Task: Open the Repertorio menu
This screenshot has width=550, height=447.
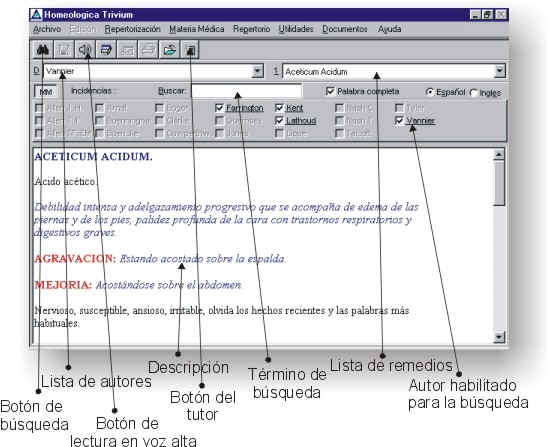Action: click(x=251, y=29)
